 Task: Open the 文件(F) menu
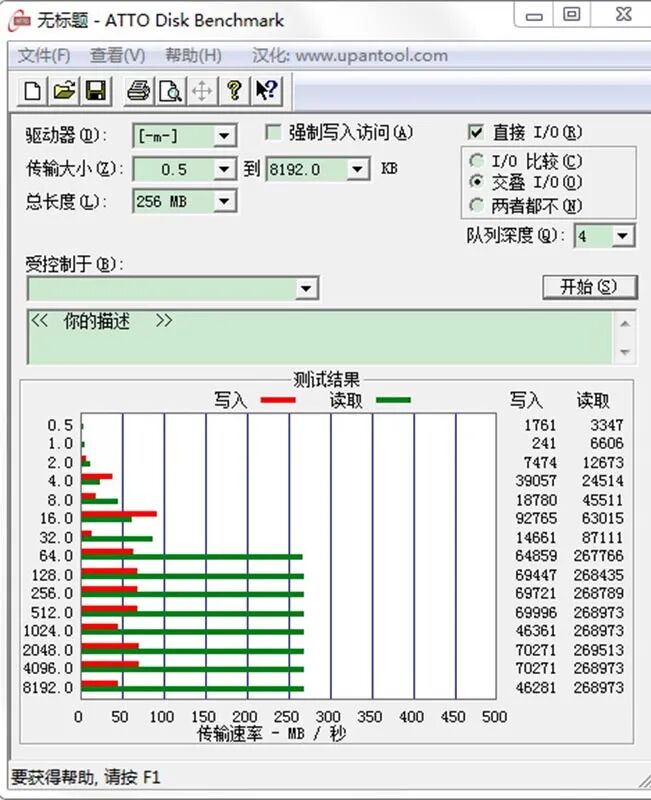[44, 55]
